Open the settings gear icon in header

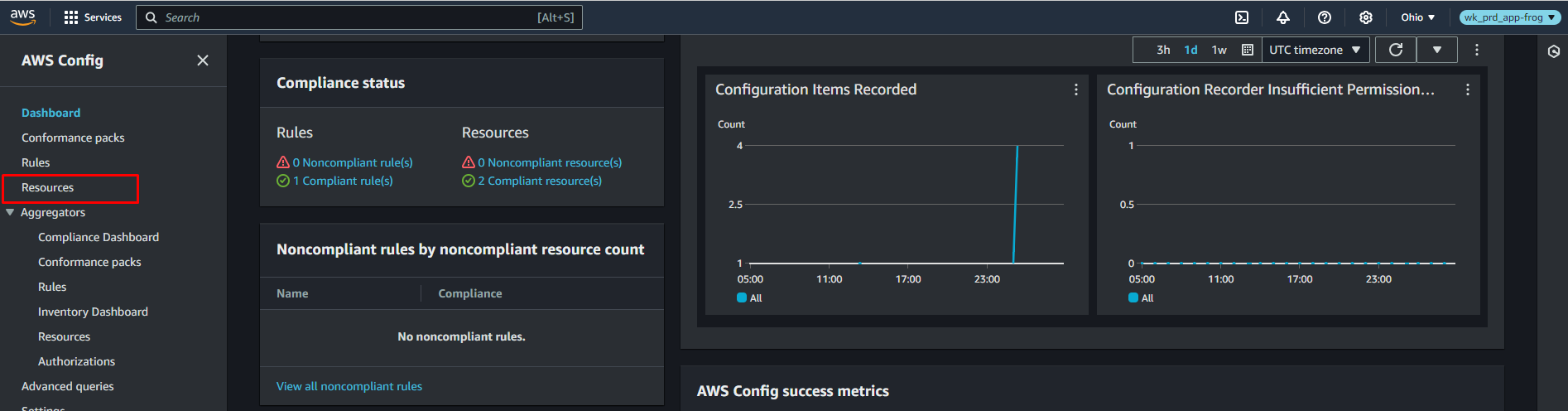(1366, 17)
